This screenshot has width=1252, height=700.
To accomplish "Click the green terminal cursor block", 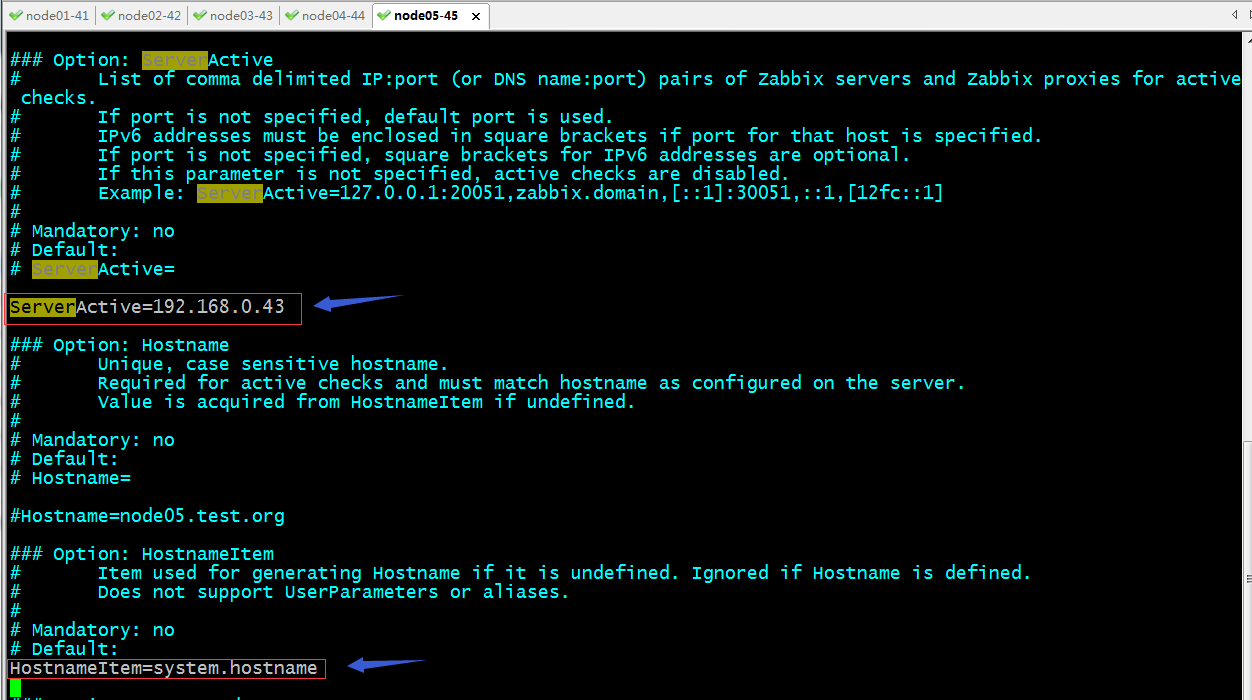I will 15,688.
